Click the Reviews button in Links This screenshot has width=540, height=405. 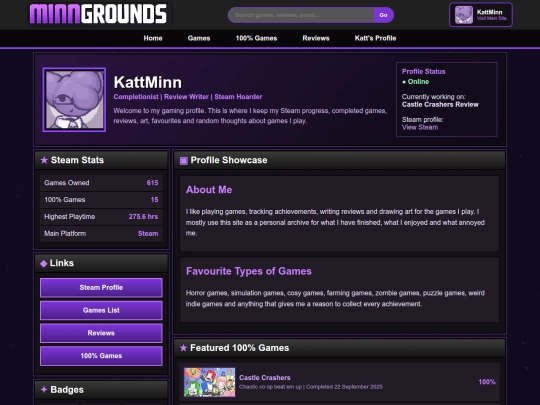[x=101, y=333]
